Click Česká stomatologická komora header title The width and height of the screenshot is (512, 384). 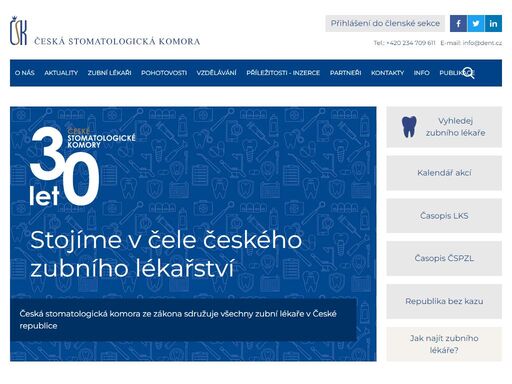[117, 42]
